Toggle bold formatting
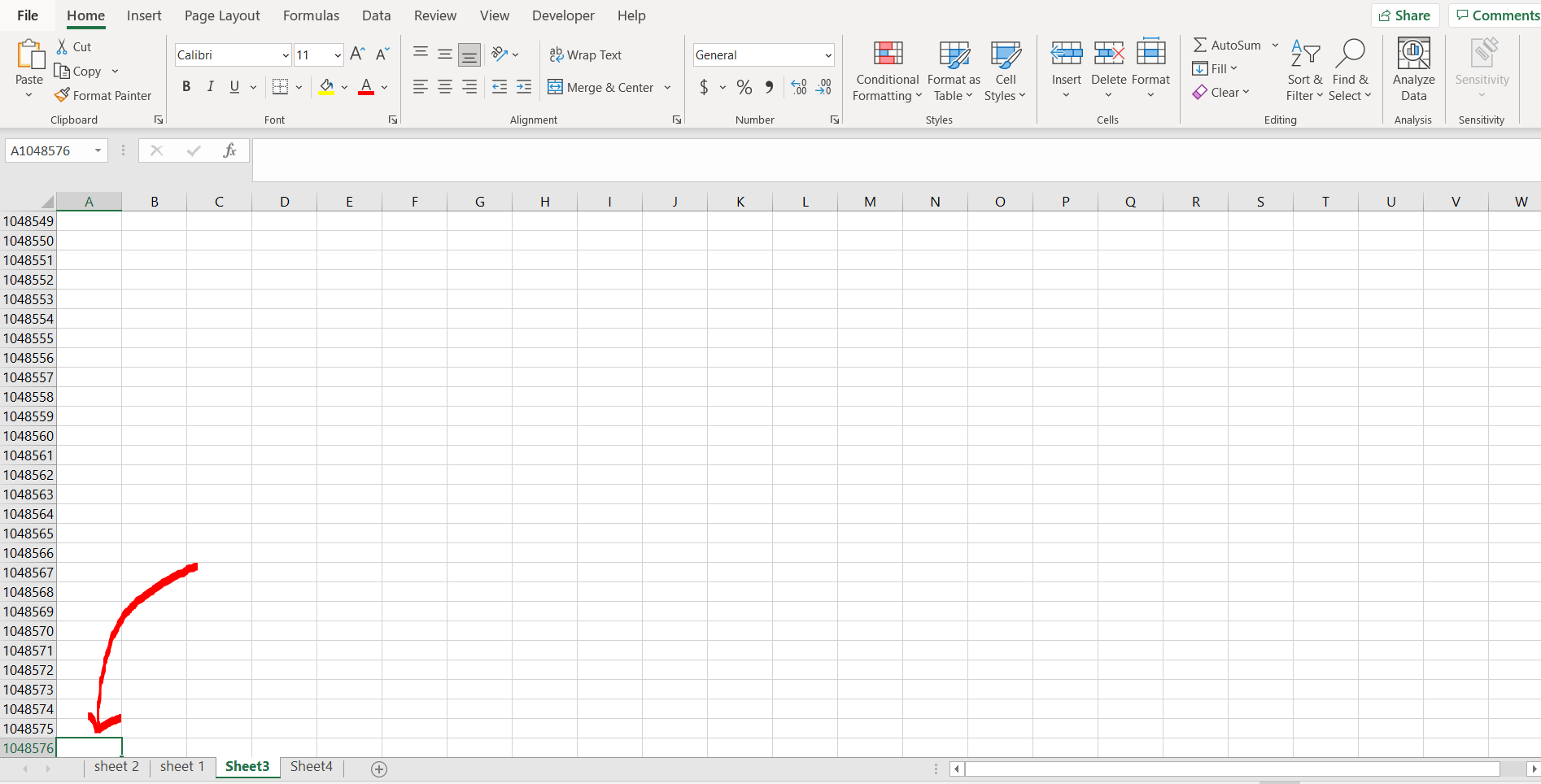The width and height of the screenshot is (1541, 784). click(x=186, y=86)
